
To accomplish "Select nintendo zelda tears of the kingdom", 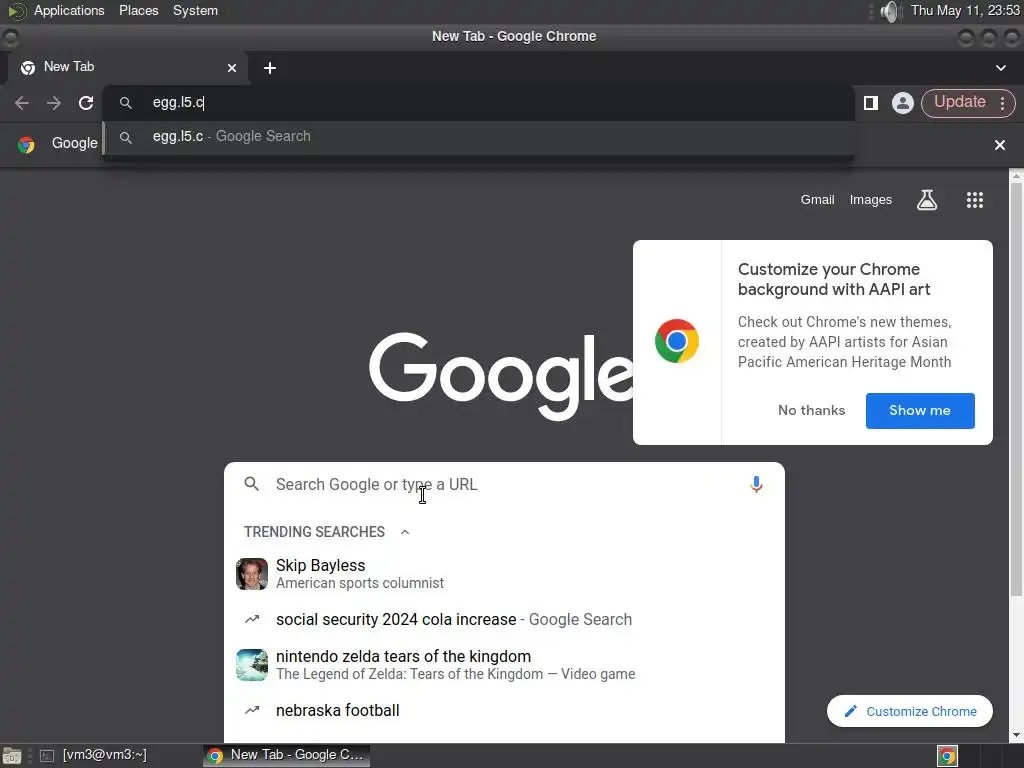I will pos(504,664).
